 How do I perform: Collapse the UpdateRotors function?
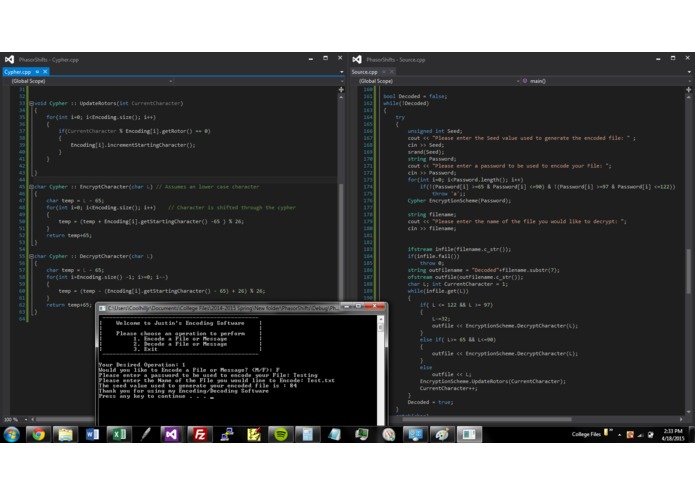pos(31,103)
